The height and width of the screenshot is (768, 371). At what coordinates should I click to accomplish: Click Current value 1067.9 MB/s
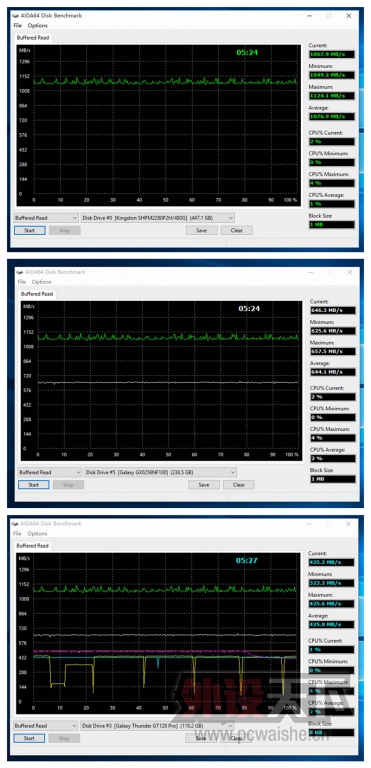(331, 54)
